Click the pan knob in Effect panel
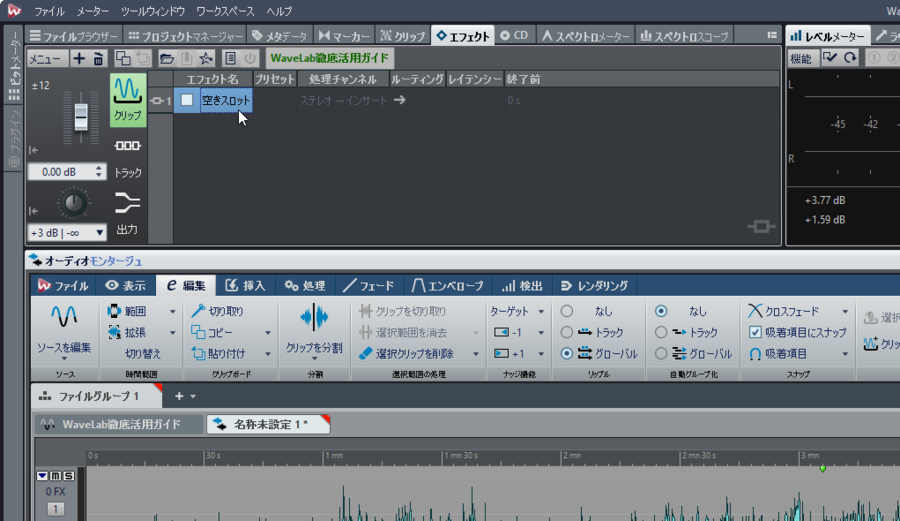The width and height of the screenshot is (900, 521). click(73, 203)
